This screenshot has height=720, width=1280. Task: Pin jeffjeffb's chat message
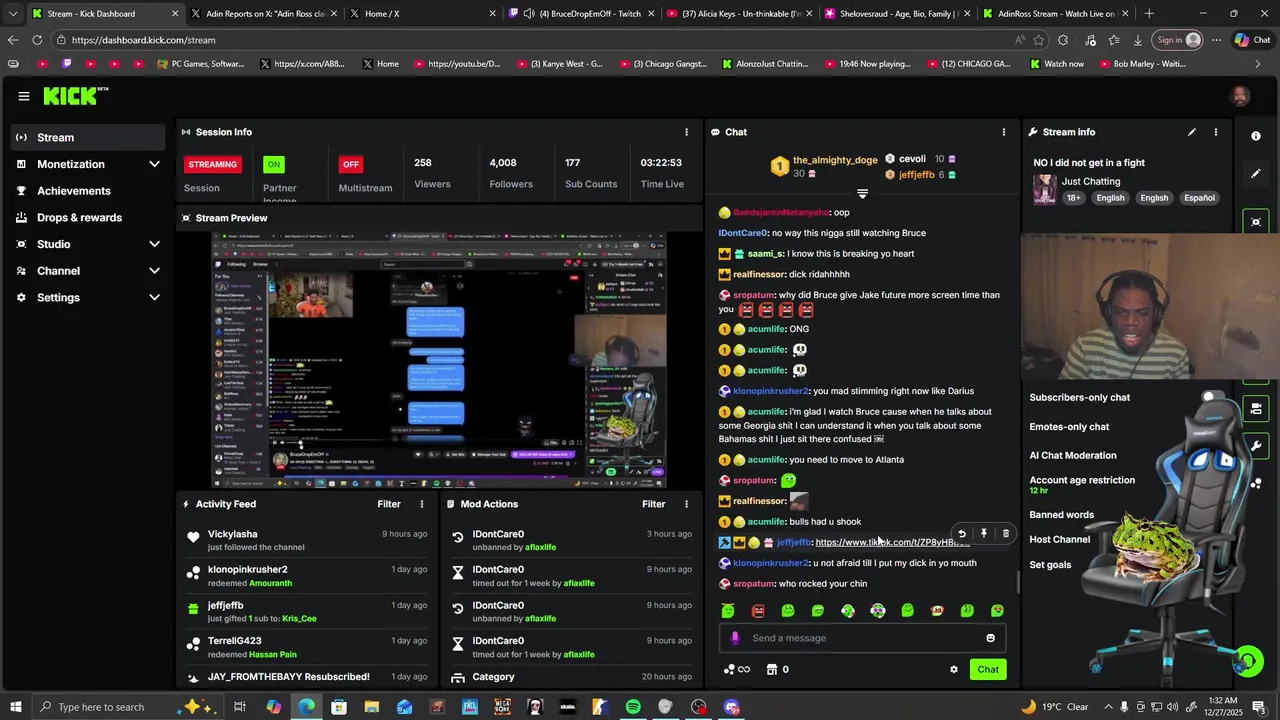pos(984,534)
